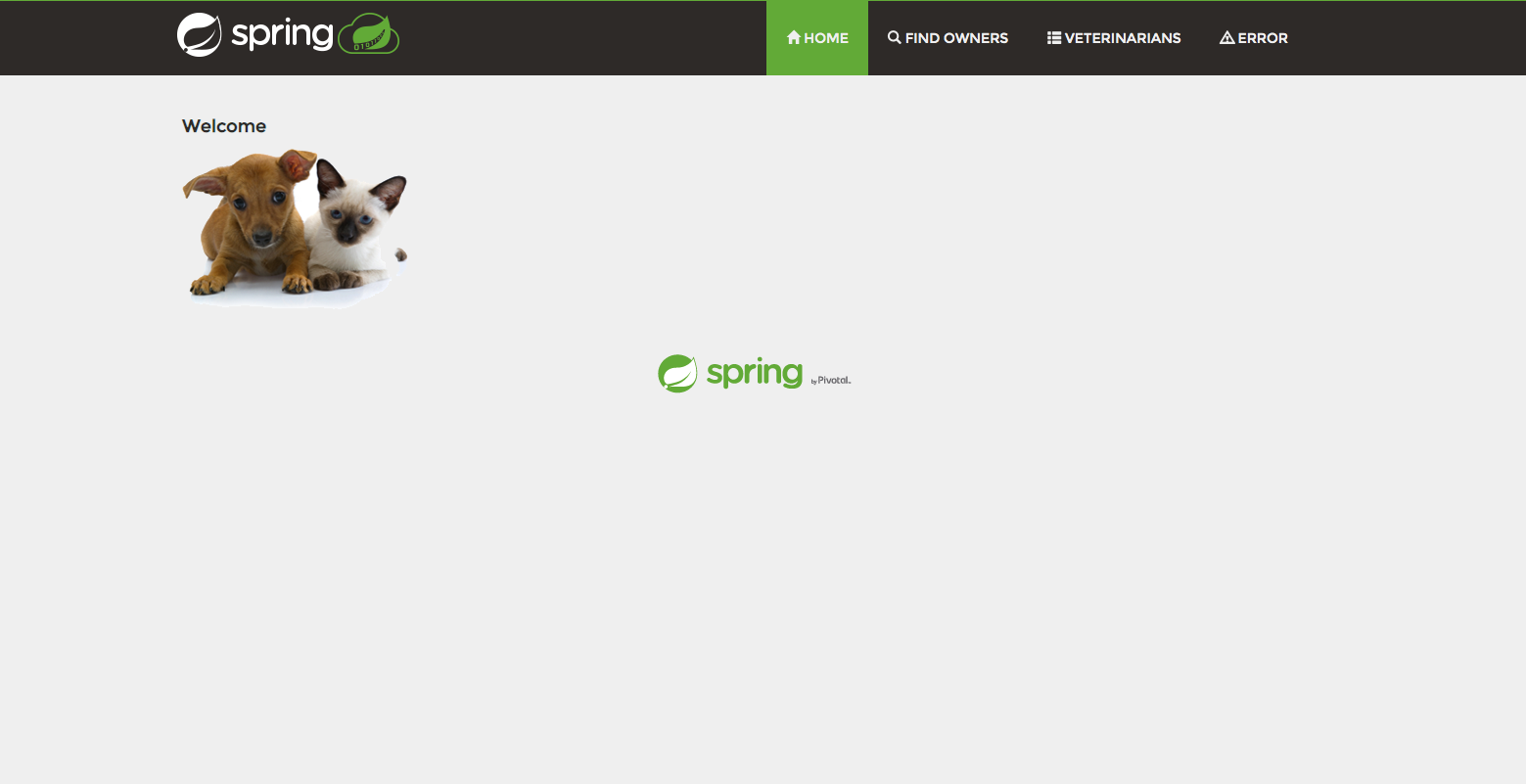Click the magnifying glass icon in navbar
The width and height of the screenshot is (1526, 784).
pos(894,37)
